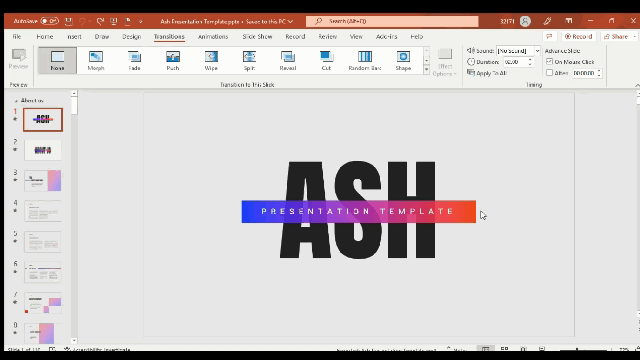Click the Record button at top right
Image resolution: width=640 pixels, height=360 pixels.
click(578, 36)
